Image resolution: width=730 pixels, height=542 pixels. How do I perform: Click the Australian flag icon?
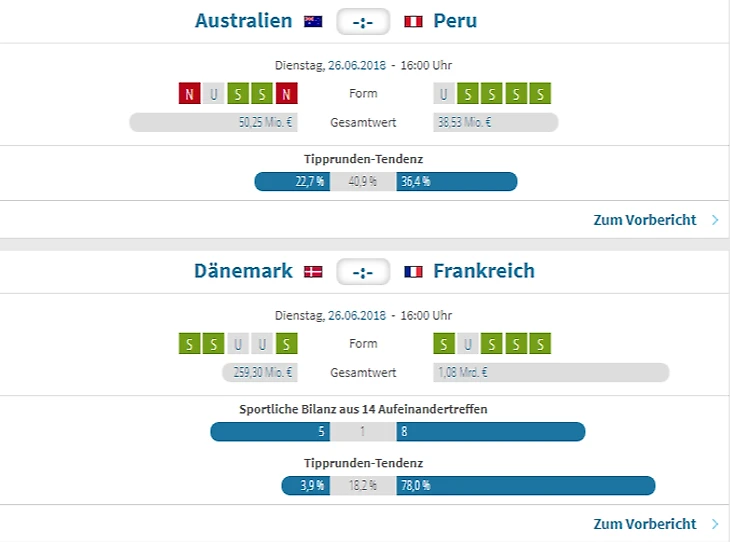[313, 21]
